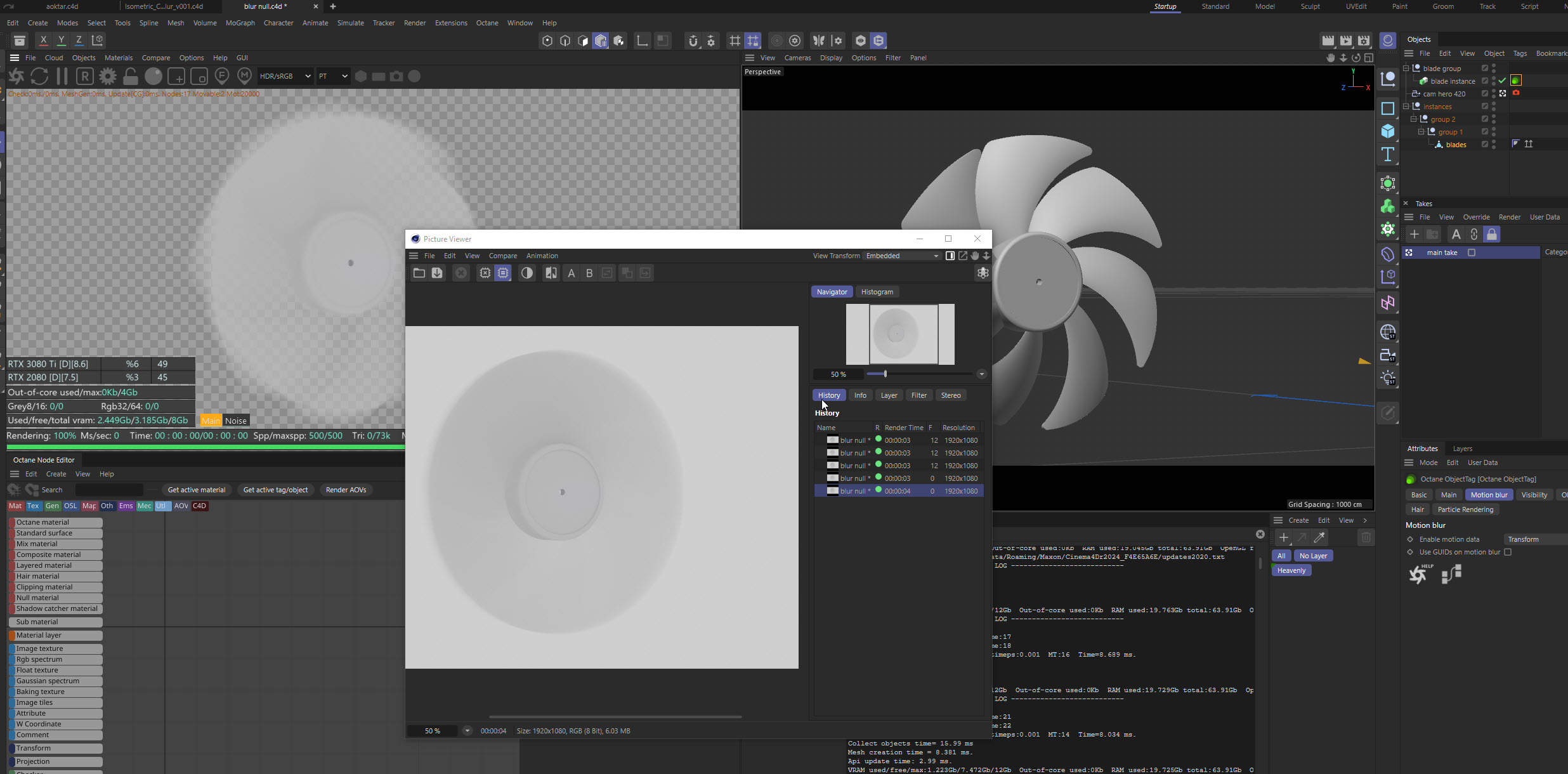Image resolution: width=1568 pixels, height=774 pixels.
Task: Open the HDR/sRGB color space dropdown
Action: [x=285, y=76]
